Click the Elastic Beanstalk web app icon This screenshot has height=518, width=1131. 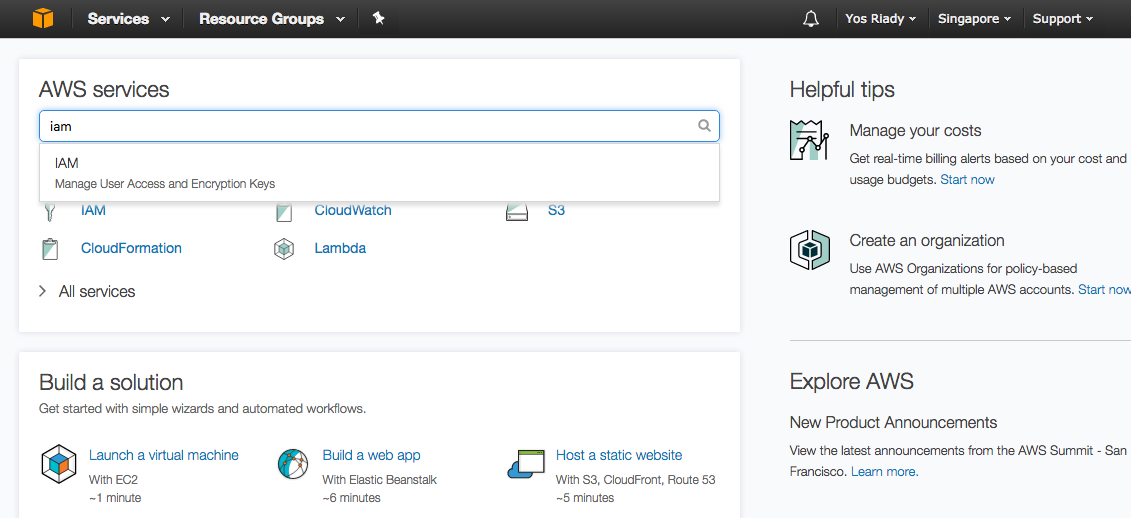293,464
